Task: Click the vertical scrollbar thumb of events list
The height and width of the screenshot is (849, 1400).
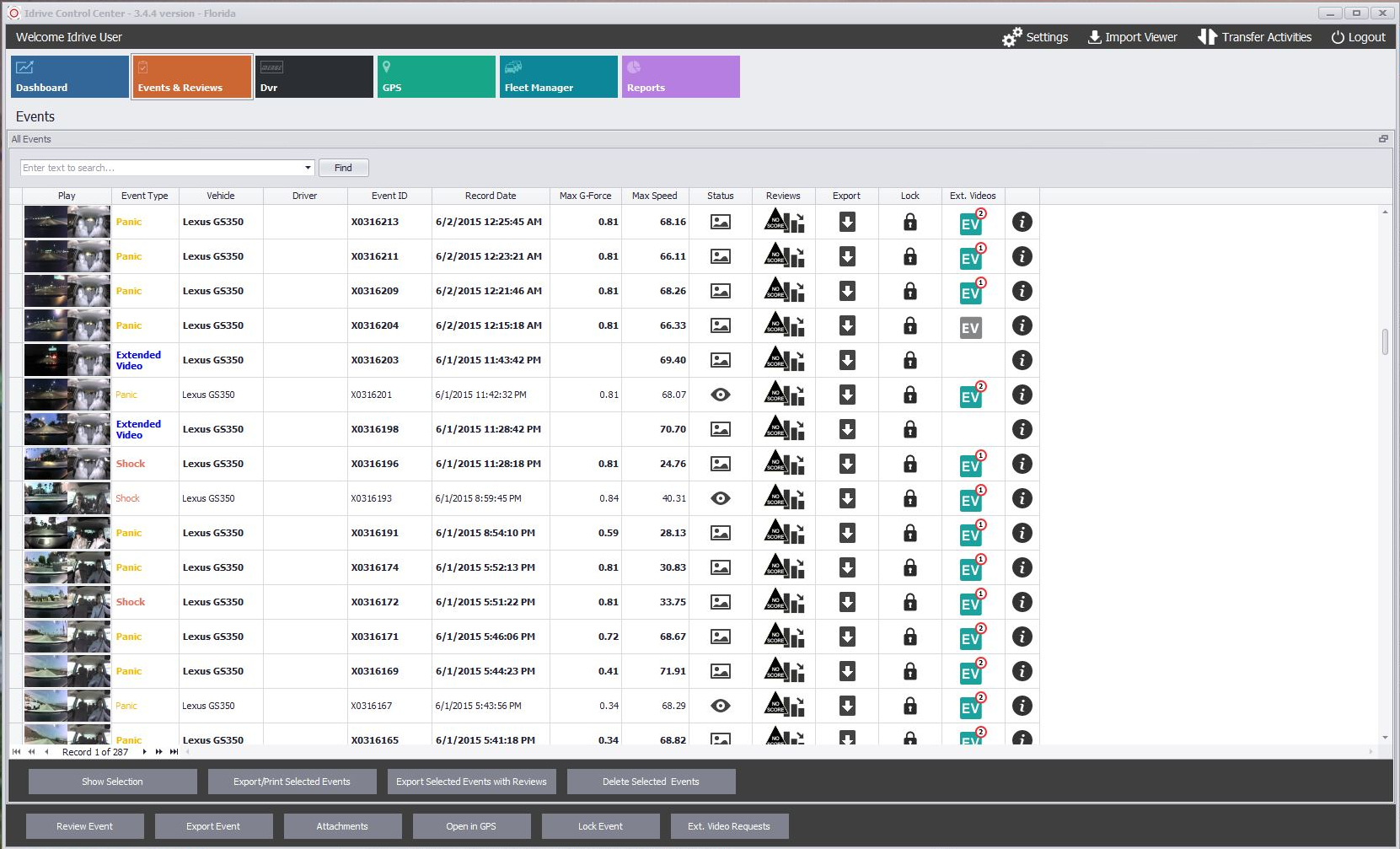Action: [x=1385, y=341]
